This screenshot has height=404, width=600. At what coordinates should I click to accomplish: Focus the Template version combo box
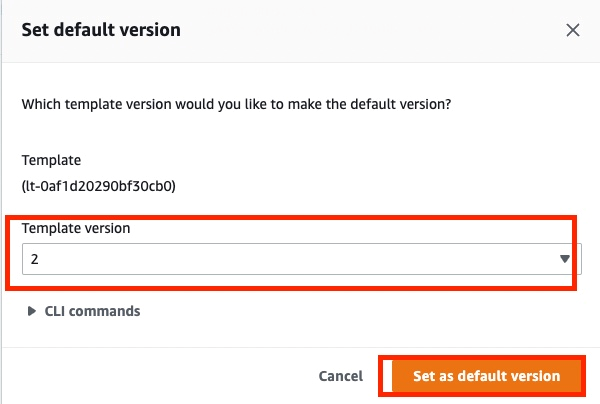[298, 259]
